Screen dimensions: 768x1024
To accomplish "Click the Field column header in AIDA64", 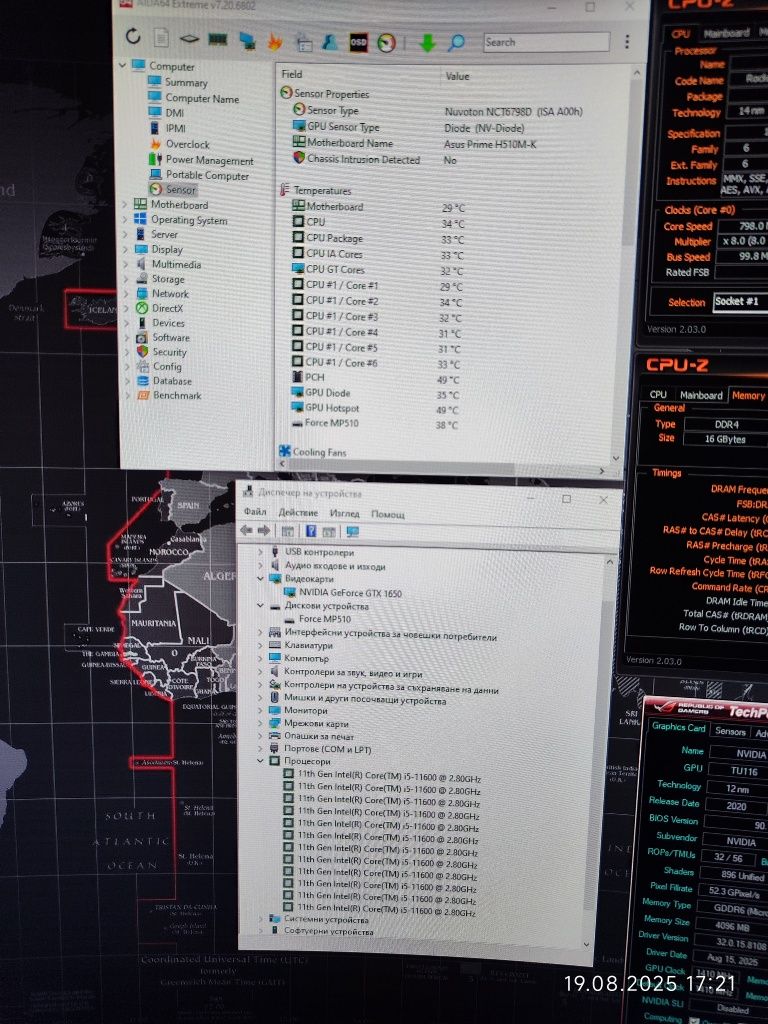I will [292, 74].
